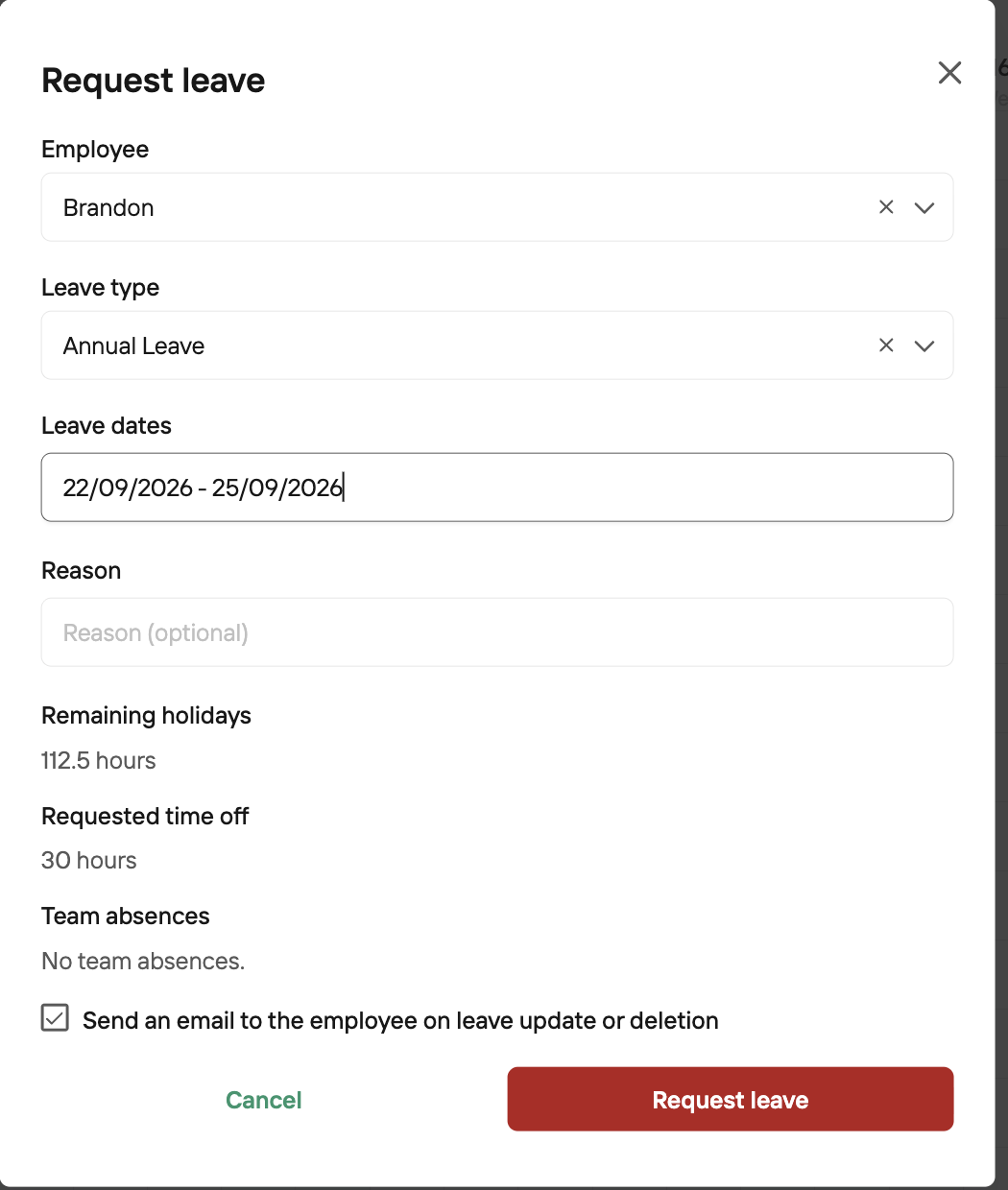Click the email notification checkbox label text

tap(400, 1020)
